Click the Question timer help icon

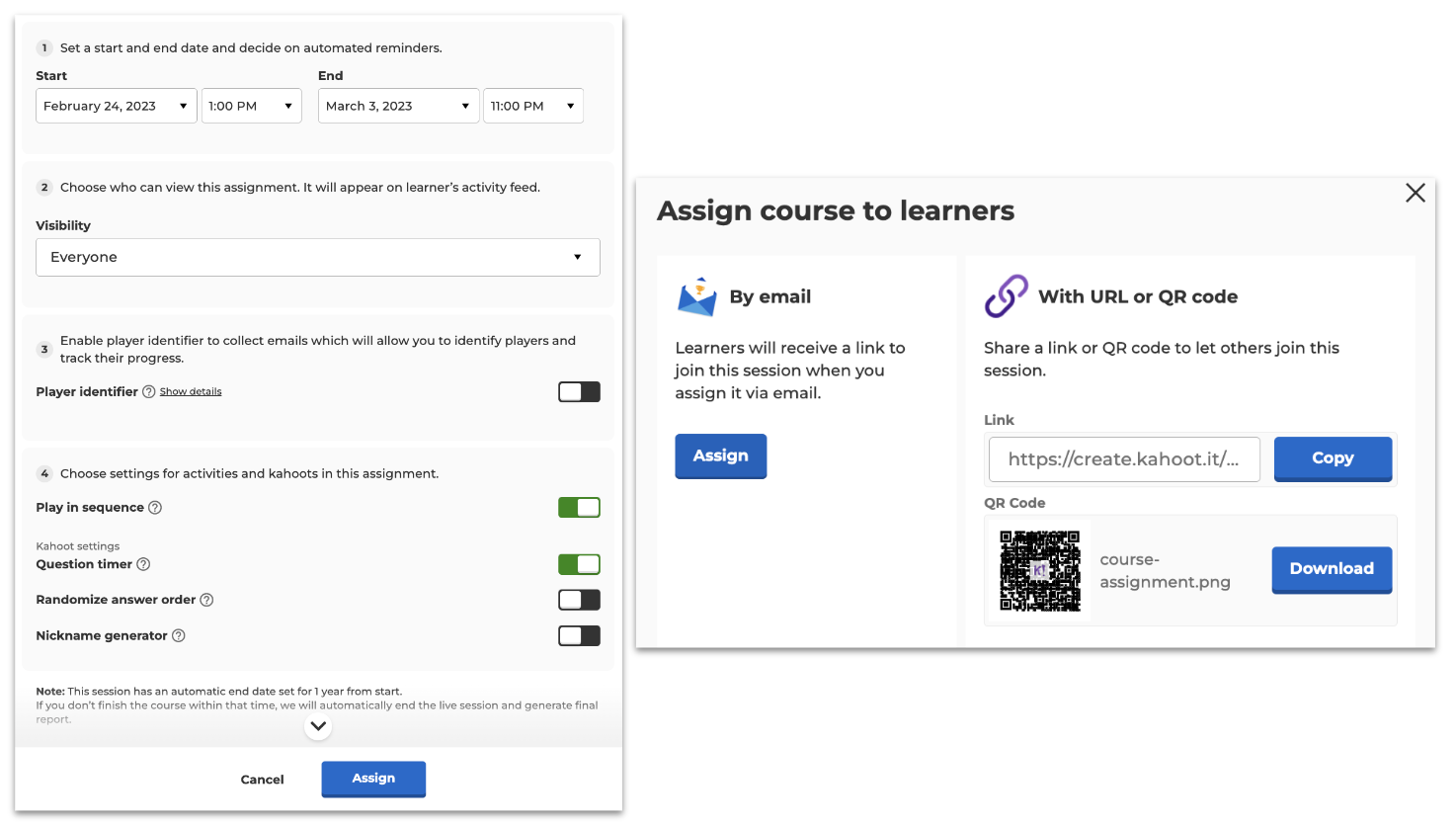tap(143, 565)
